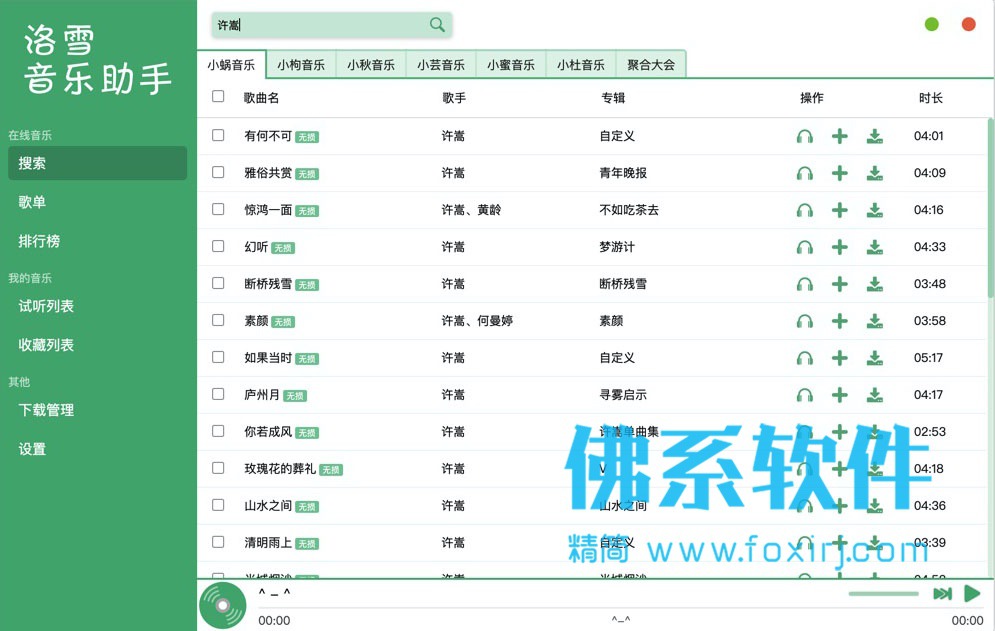The height and width of the screenshot is (631, 995).
Task: Listen to 庐州月 with headphone icon
Action: 805,395
